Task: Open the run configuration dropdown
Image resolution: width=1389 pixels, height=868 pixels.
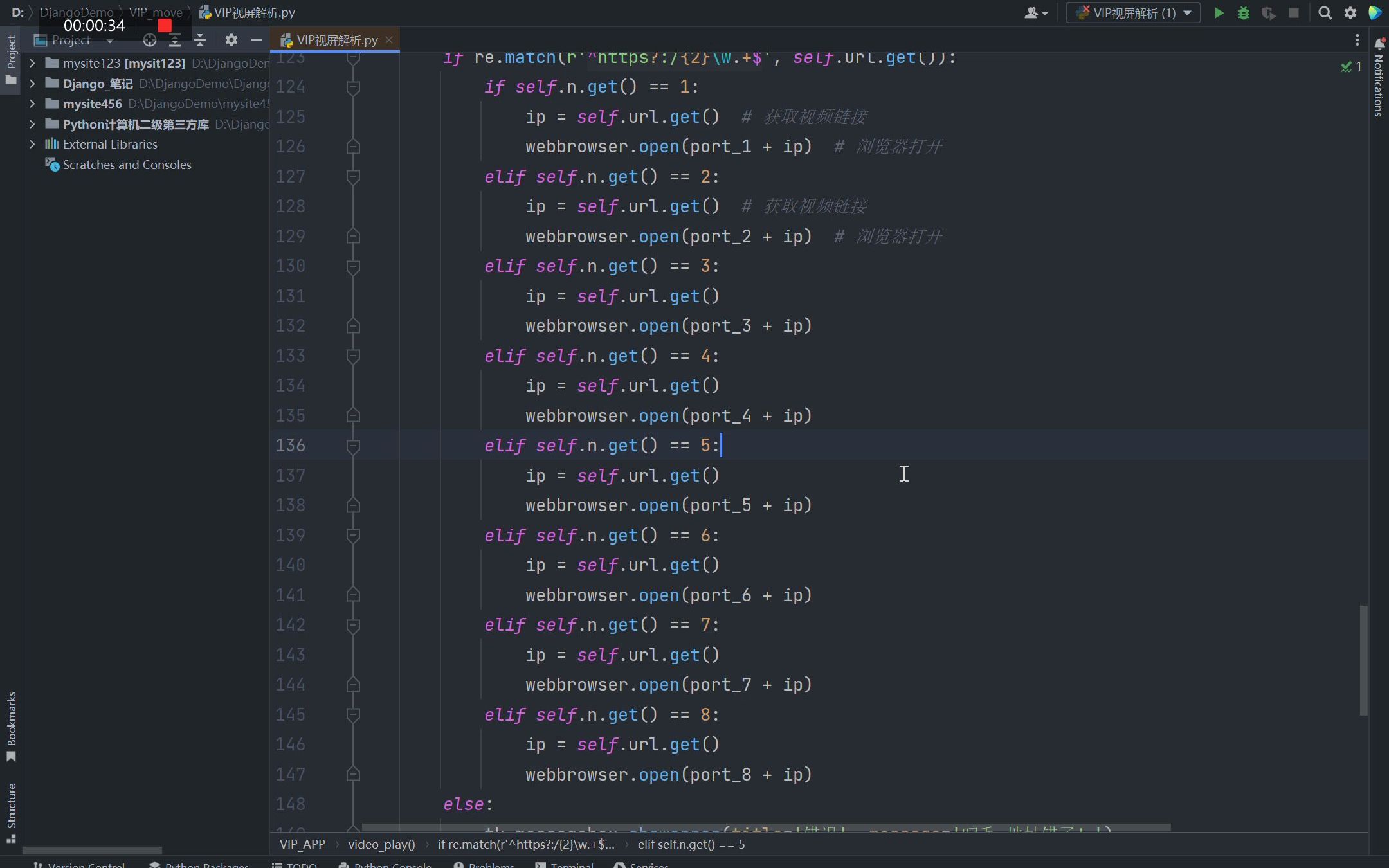Action: [1133, 13]
